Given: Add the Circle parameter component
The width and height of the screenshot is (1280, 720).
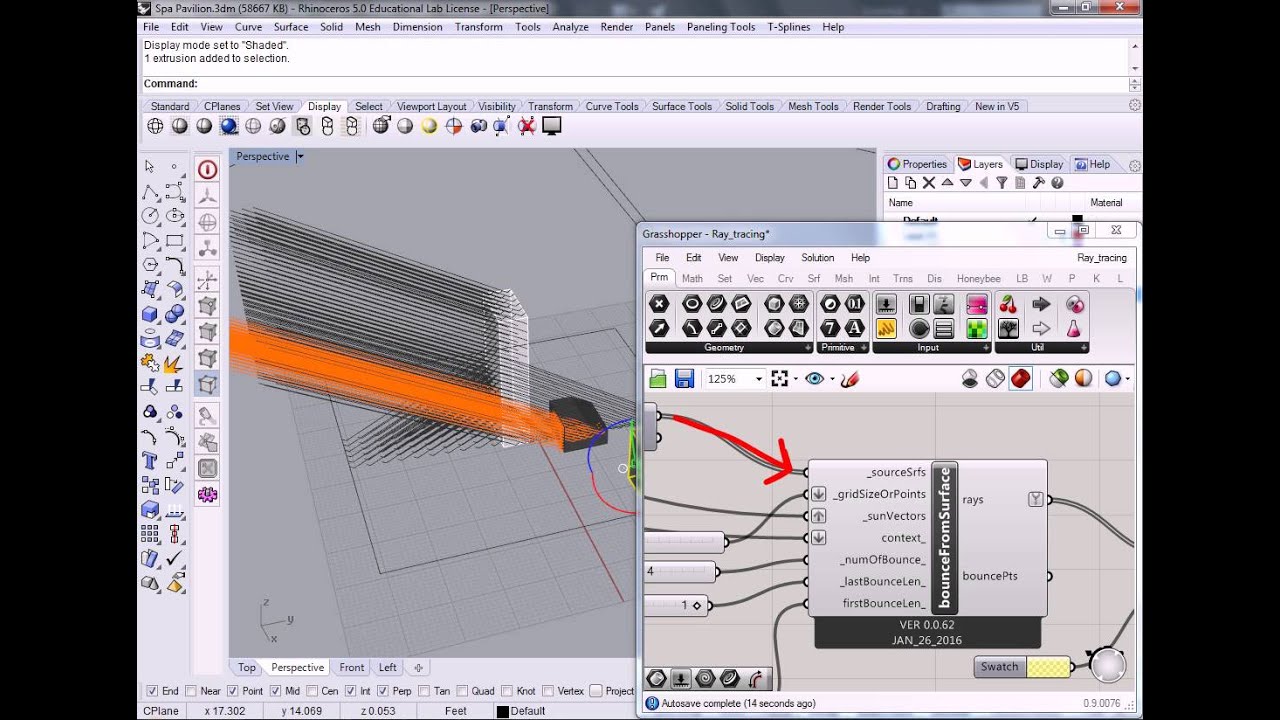Looking at the screenshot, I should pyautogui.click(x=692, y=304).
